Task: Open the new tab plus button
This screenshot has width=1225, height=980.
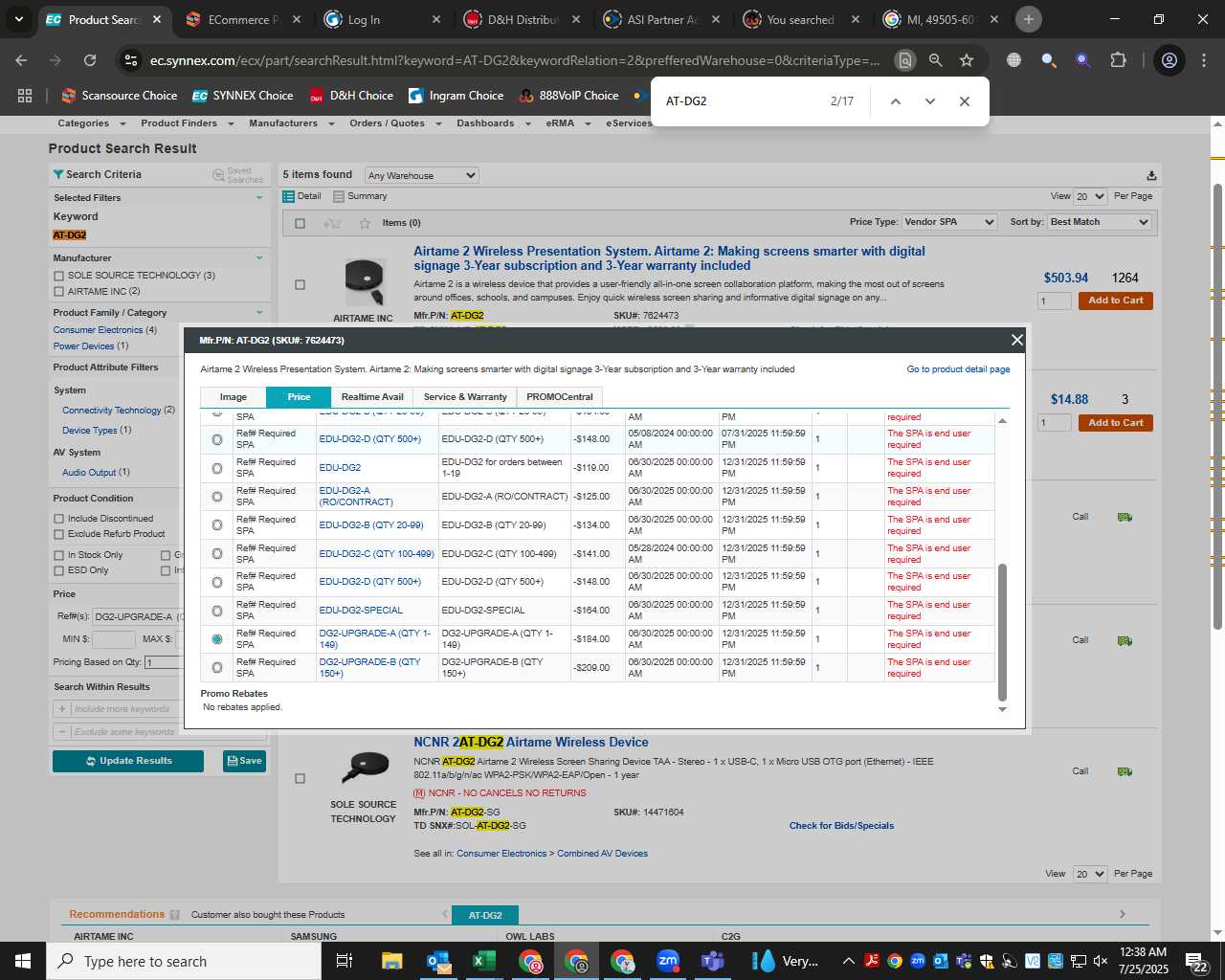Action: tap(1028, 19)
